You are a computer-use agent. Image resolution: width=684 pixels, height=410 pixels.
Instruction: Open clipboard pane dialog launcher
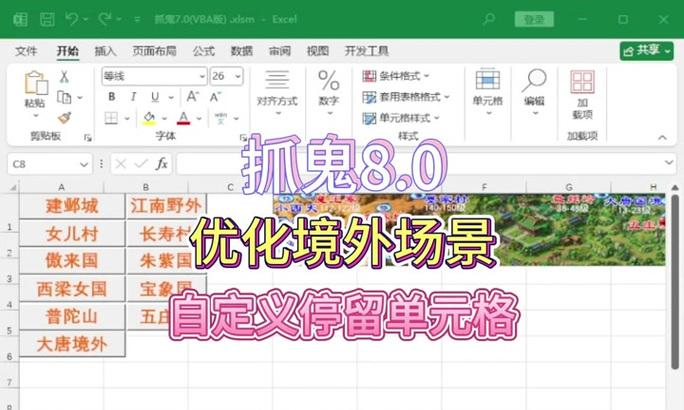pos(88,137)
